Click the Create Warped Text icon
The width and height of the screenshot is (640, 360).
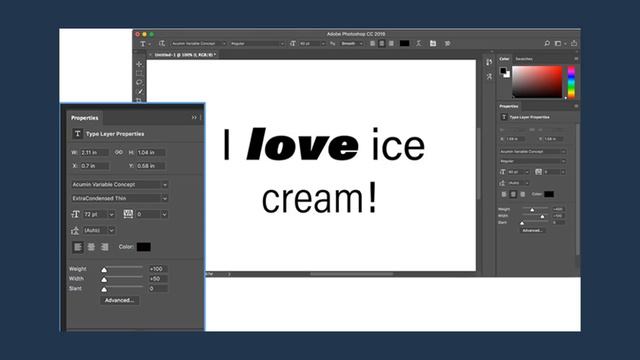point(418,43)
